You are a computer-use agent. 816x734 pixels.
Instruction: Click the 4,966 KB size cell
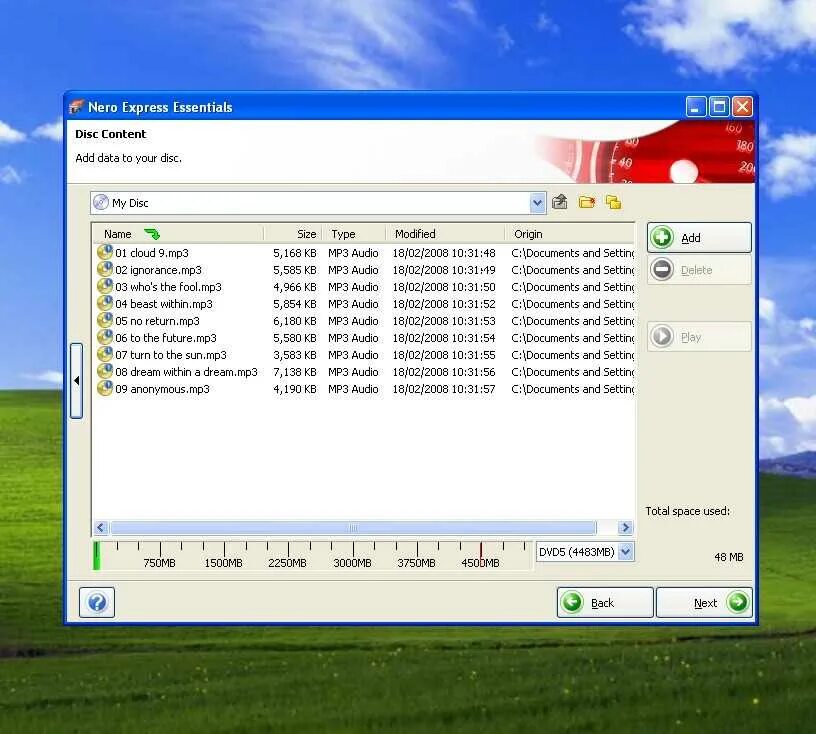(295, 287)
